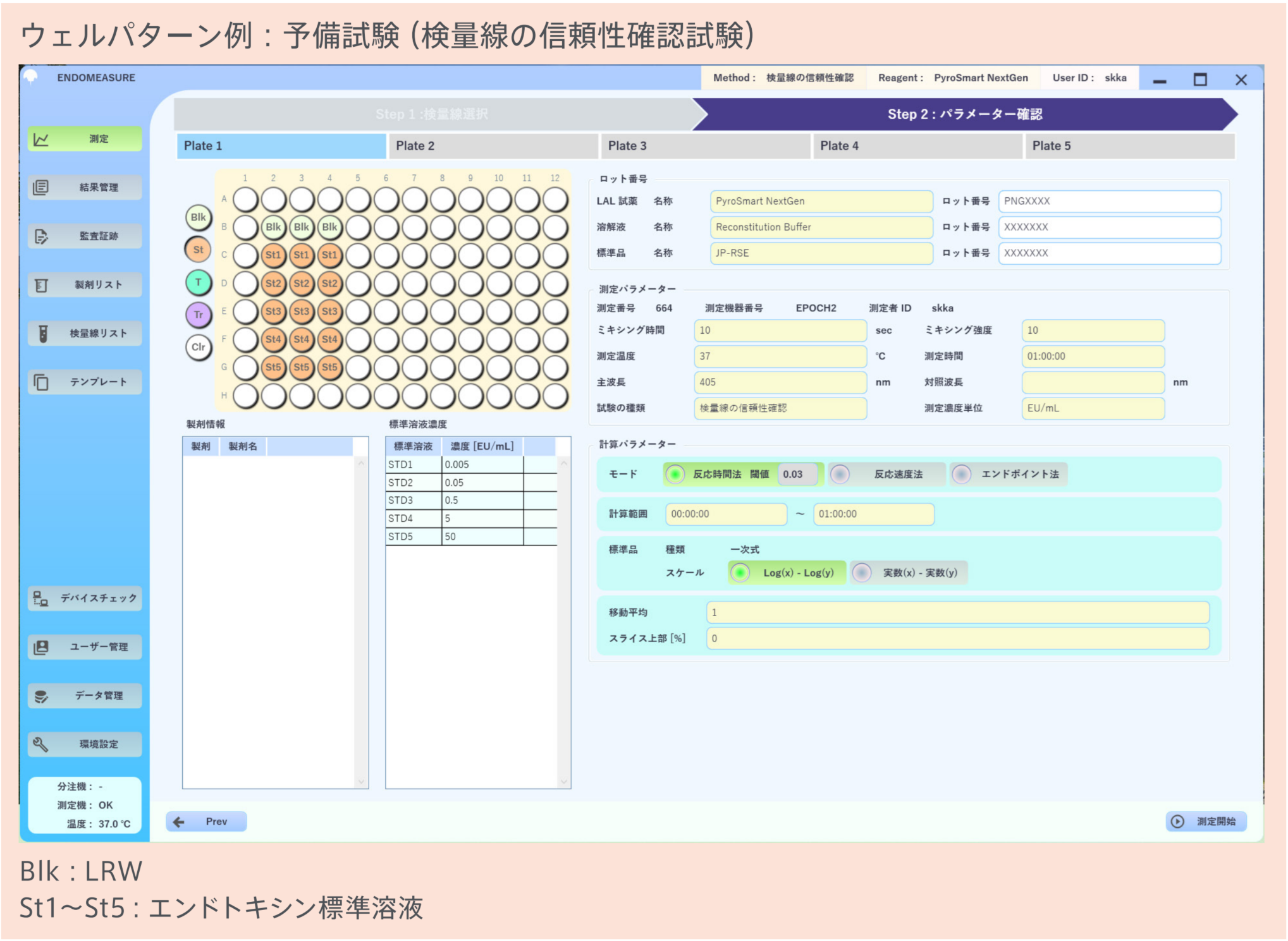Open the 測定 measurement sidebar icon

42,140
